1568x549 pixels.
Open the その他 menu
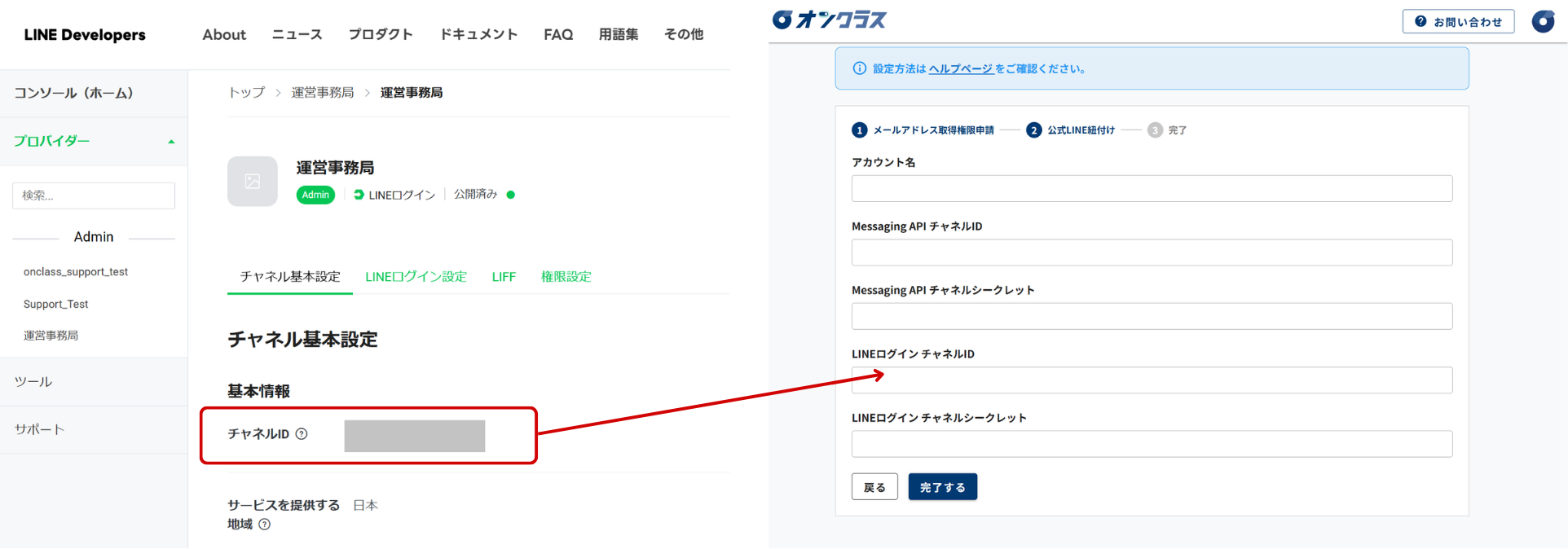pos(683,34)
